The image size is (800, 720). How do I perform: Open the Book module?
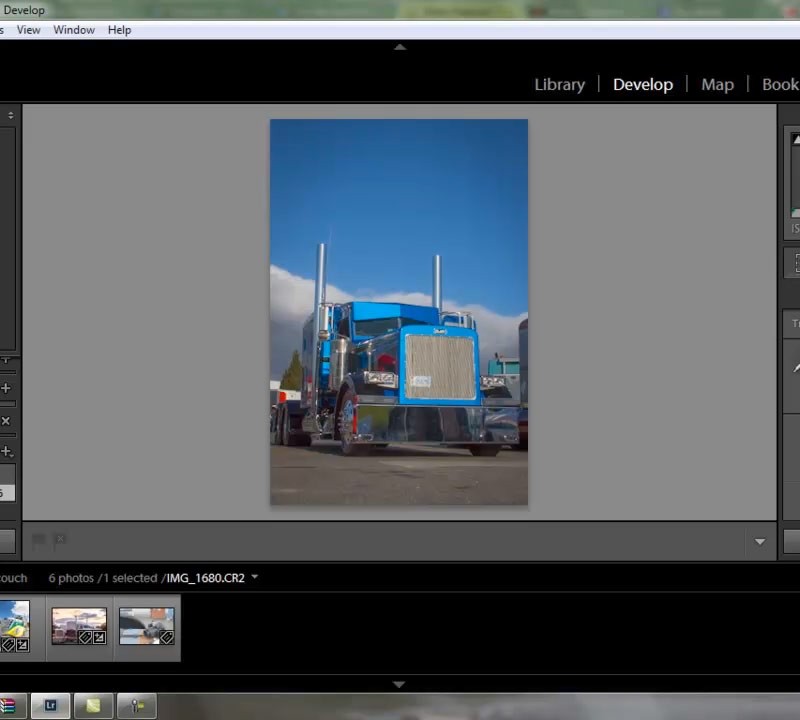point(779,85)
